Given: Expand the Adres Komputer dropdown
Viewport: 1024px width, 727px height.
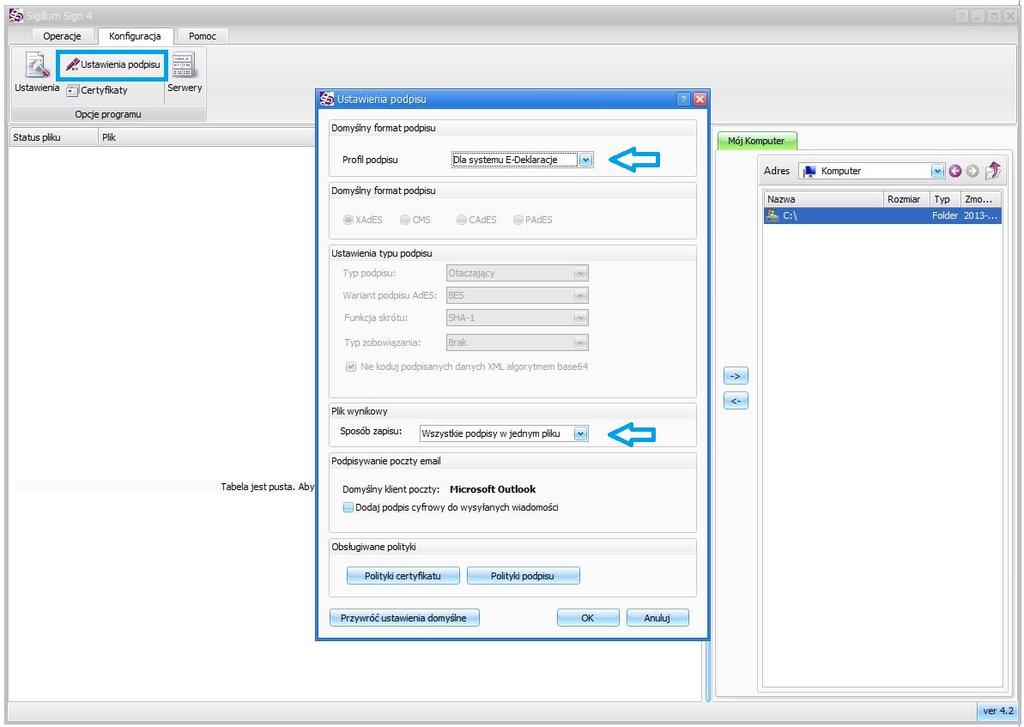Looking at the screenshot, I should (x=937, y=171).
